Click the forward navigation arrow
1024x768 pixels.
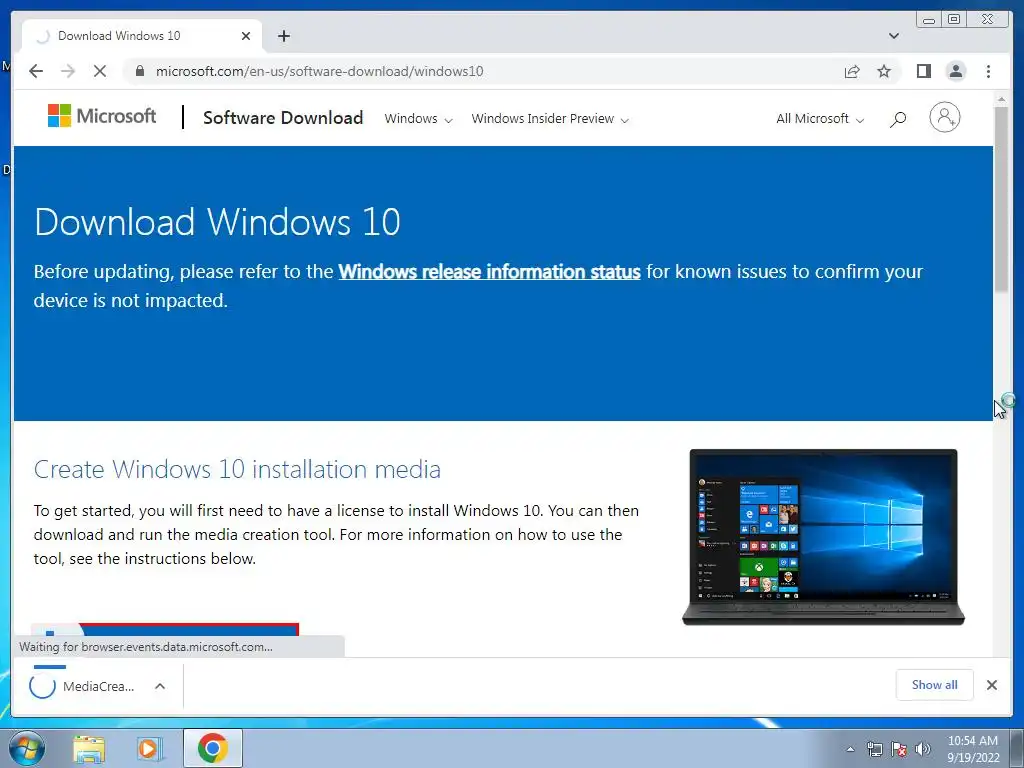tap(68, 71)
